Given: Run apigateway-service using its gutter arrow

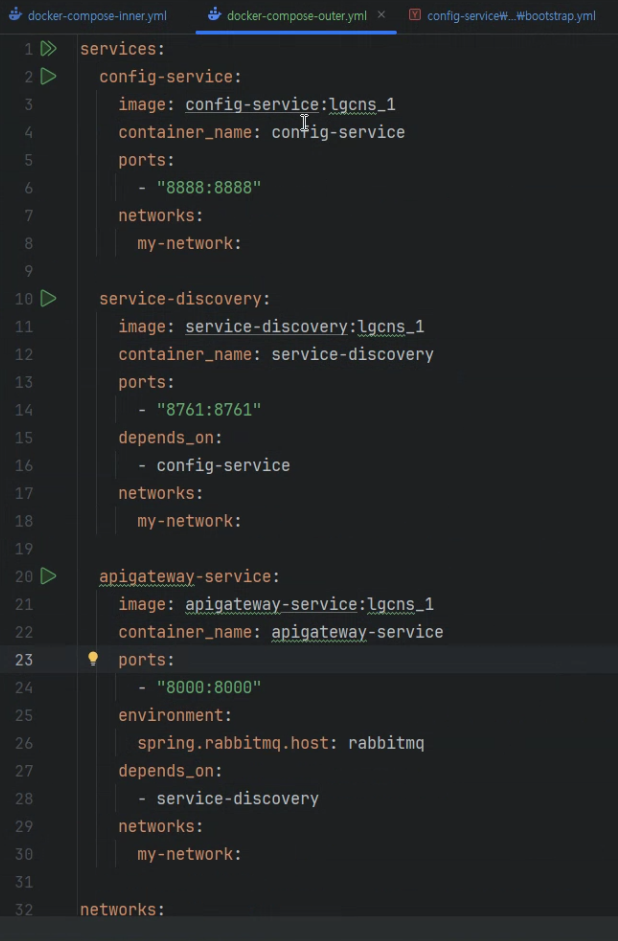Looking at the screenshot, I should tap(49, 576).
